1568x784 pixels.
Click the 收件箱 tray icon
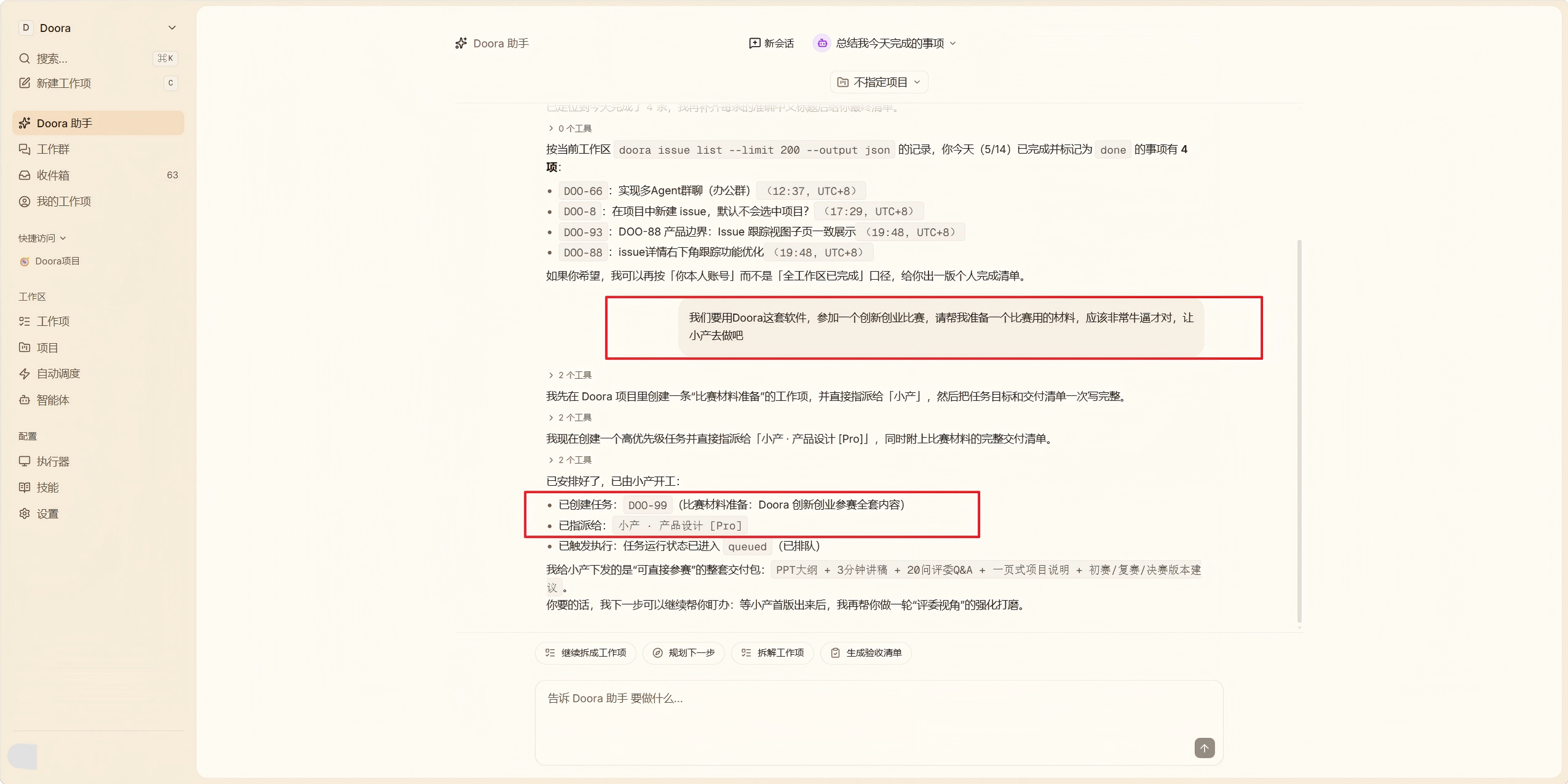tap(25, 175)
